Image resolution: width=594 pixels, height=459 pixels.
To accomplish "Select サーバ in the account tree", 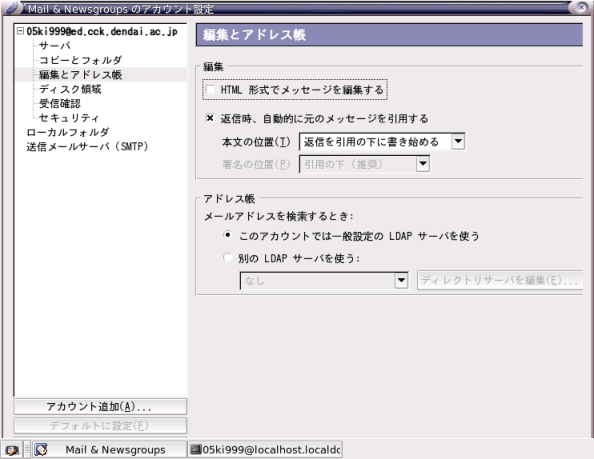I will tap(55, 45).
